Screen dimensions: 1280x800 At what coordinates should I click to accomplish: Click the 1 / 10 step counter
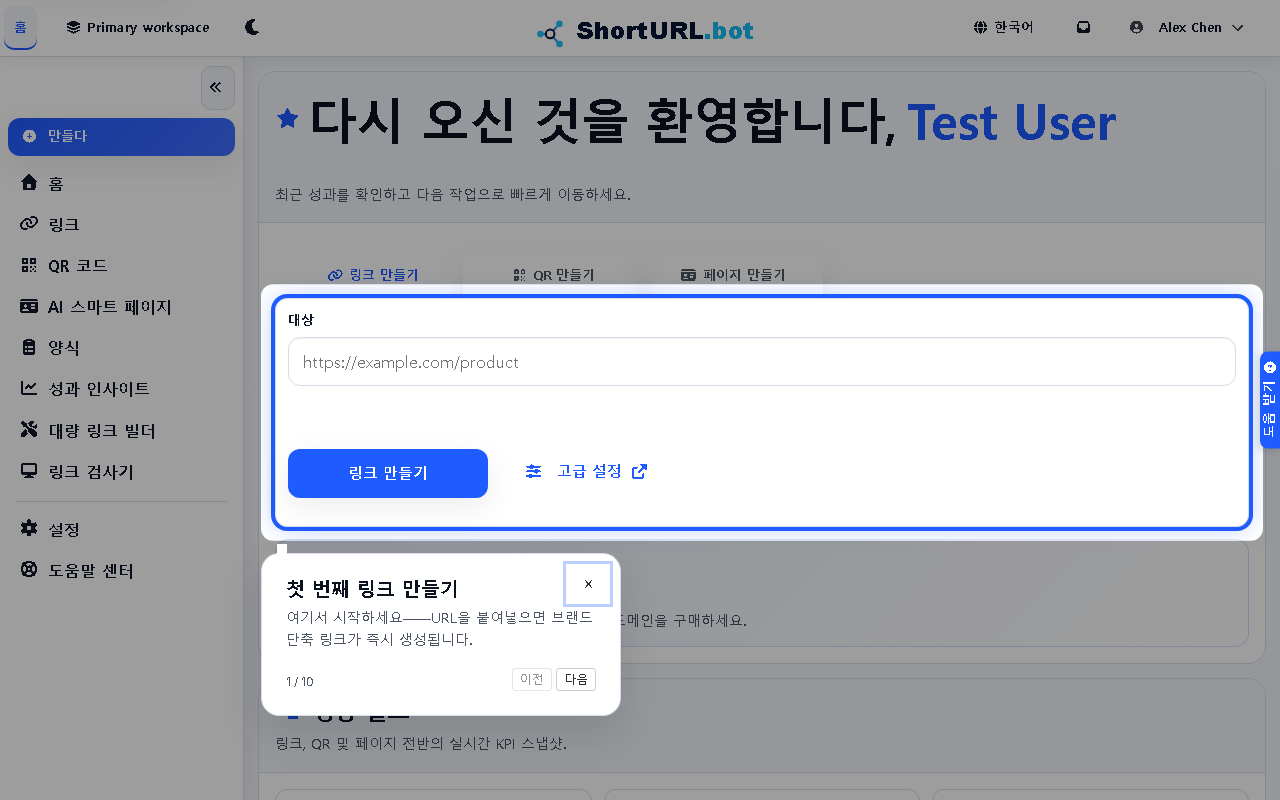pos(300,682)
